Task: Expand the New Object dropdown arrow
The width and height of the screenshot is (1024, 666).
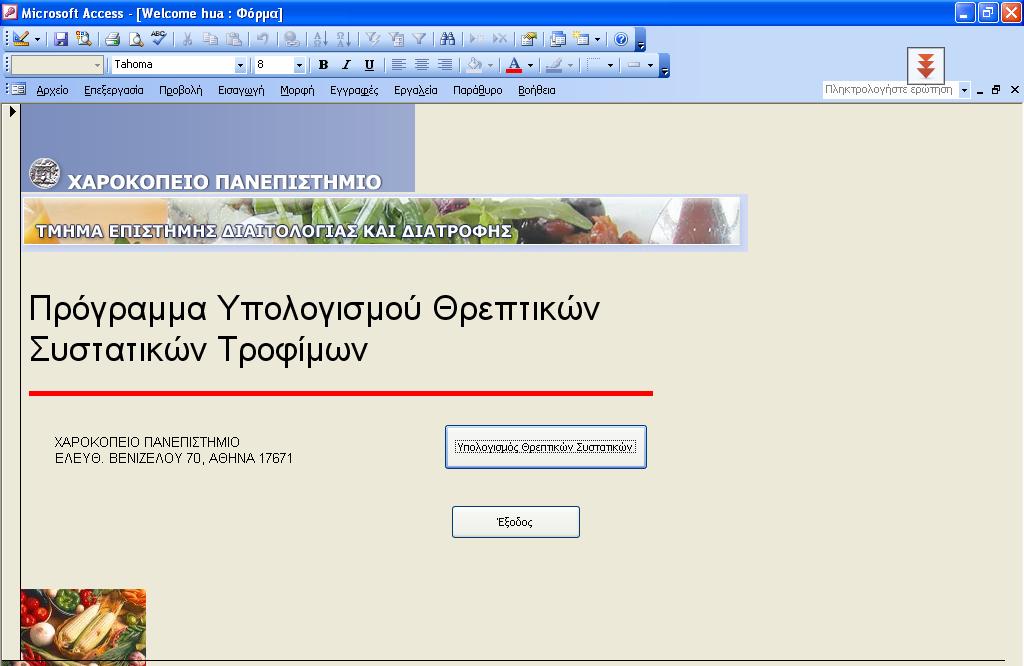Action: pos(597,39)
